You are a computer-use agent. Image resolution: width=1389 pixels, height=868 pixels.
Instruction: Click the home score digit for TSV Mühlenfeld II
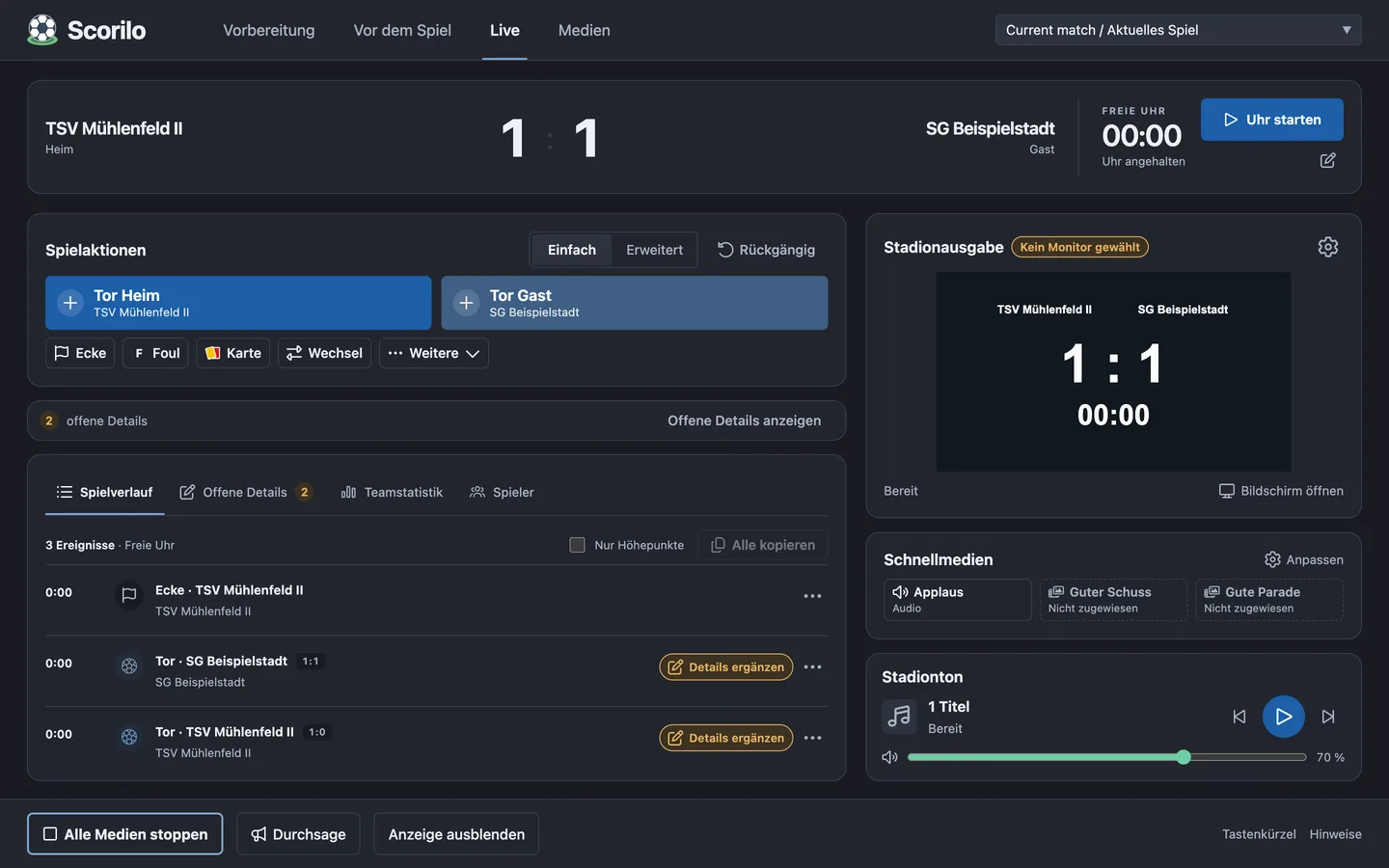tap(513, 138)
